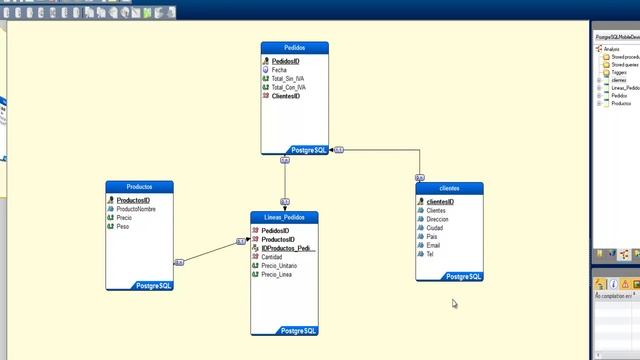
Task: Click the cardinality label right of the Pedidos table
Action: point(339,150)
